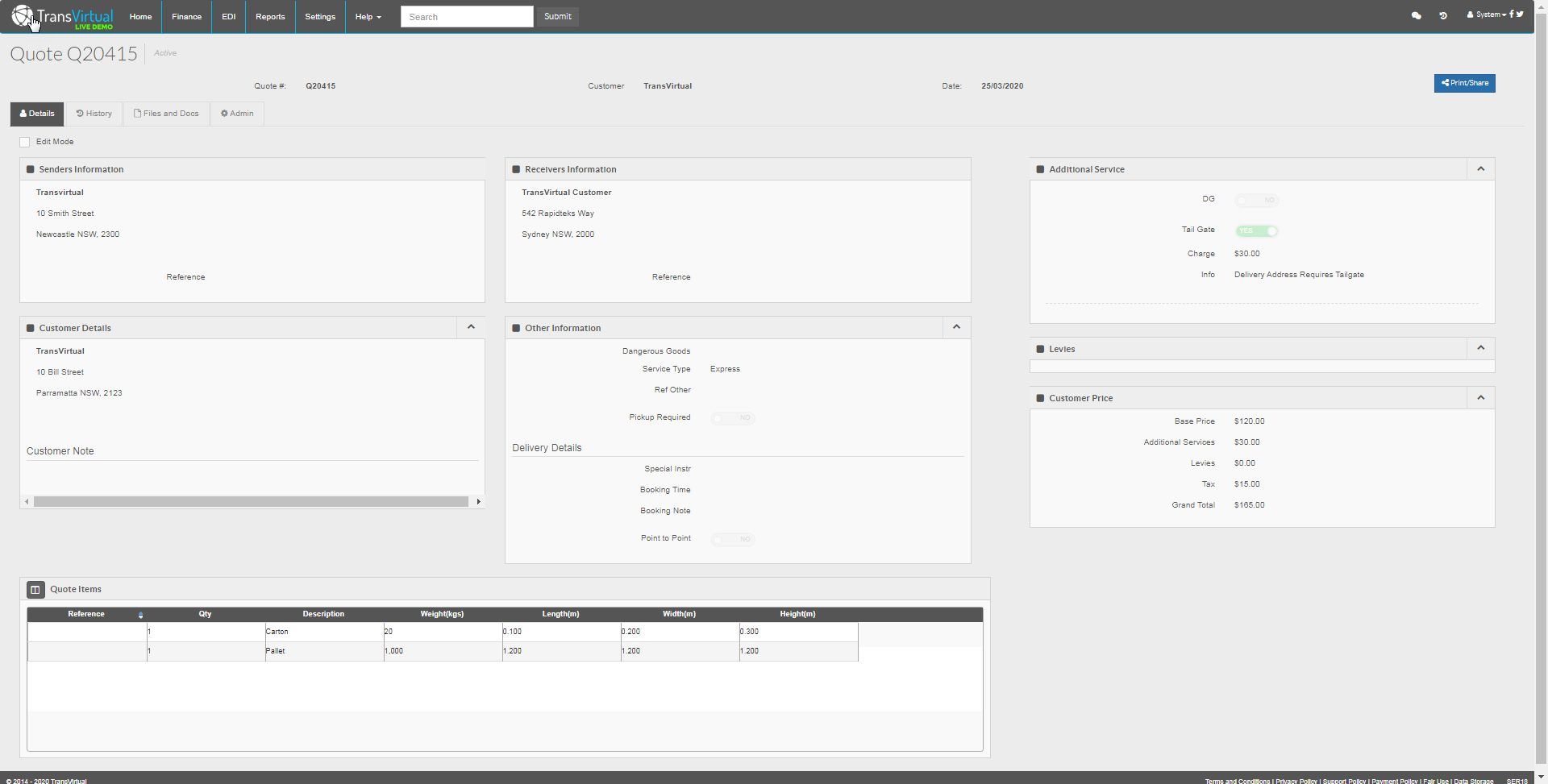Switch to the History tab
This screenshot has height=784, width=1548.
(x=94, y=114)
